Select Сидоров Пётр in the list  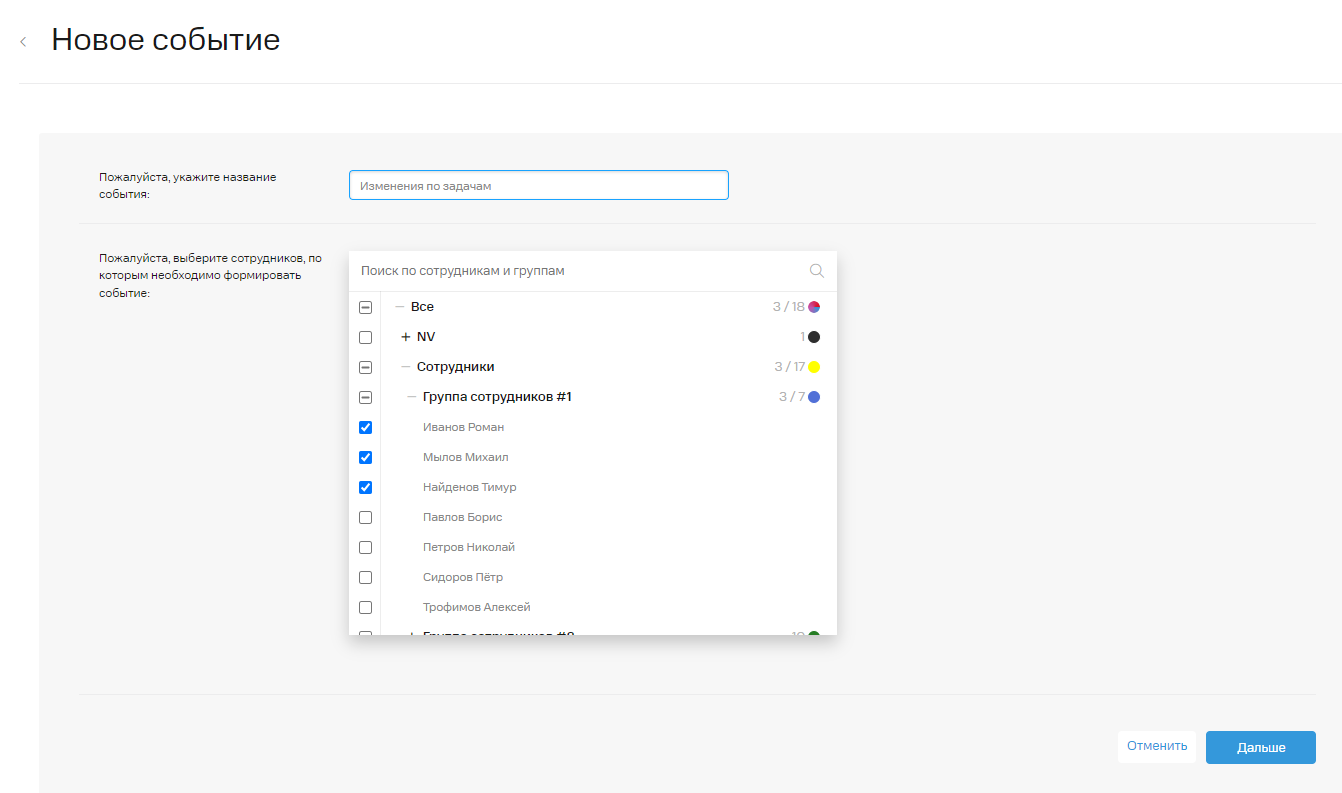pyautogui.click(x=462, y=577)
